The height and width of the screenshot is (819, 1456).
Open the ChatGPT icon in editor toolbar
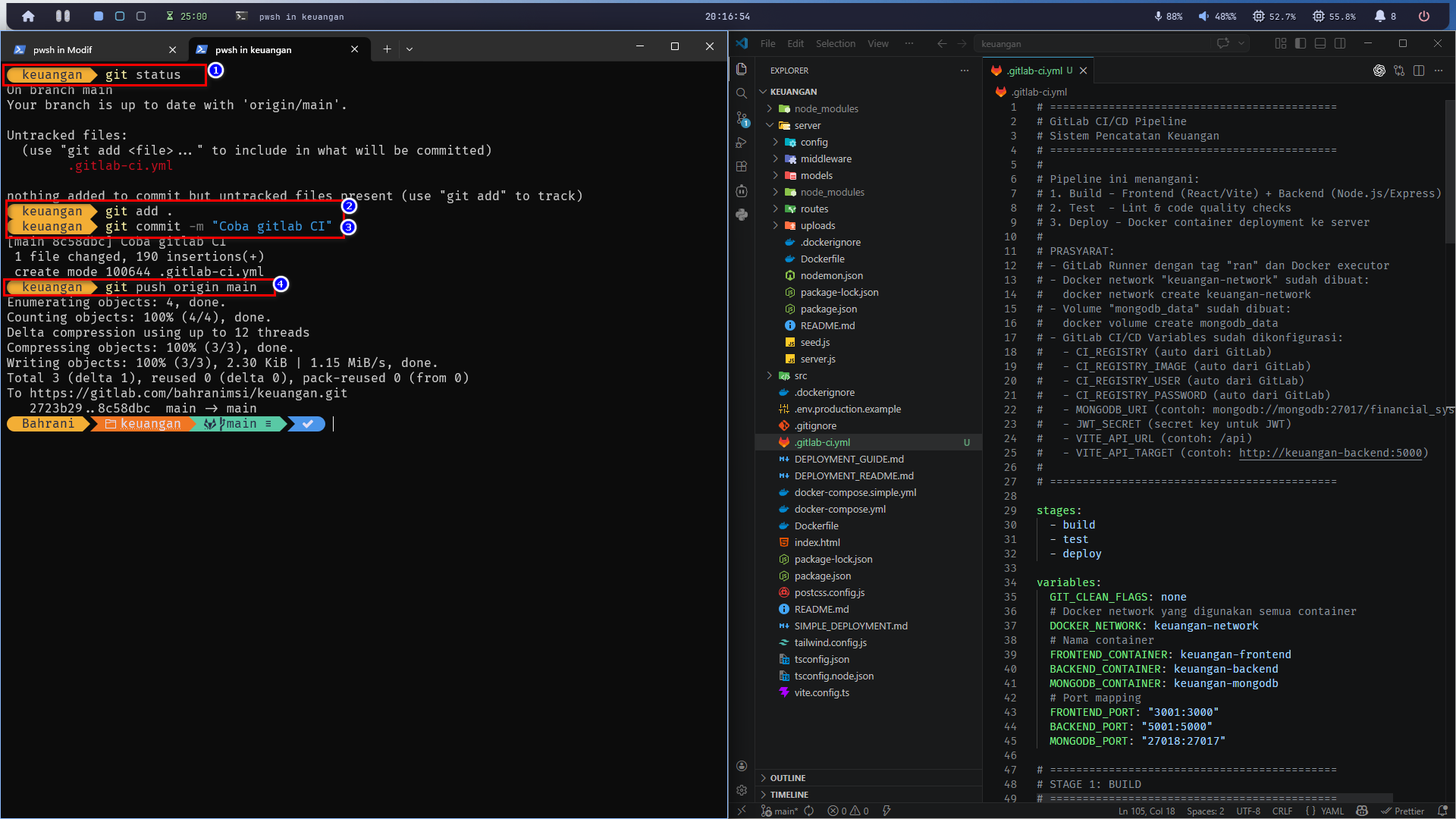(x=1379, y=71)
